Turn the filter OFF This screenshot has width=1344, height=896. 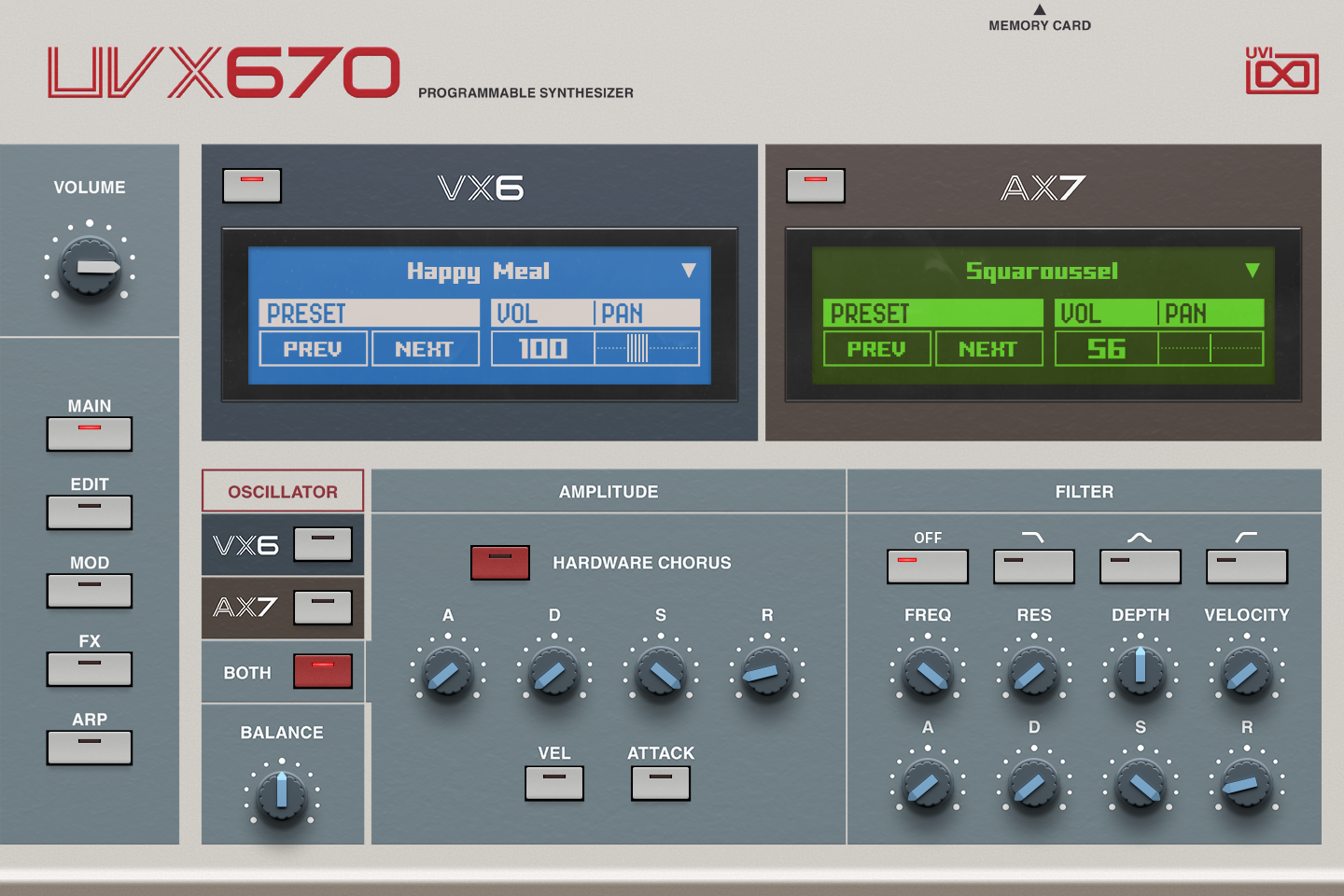click(x=928, y=566)
